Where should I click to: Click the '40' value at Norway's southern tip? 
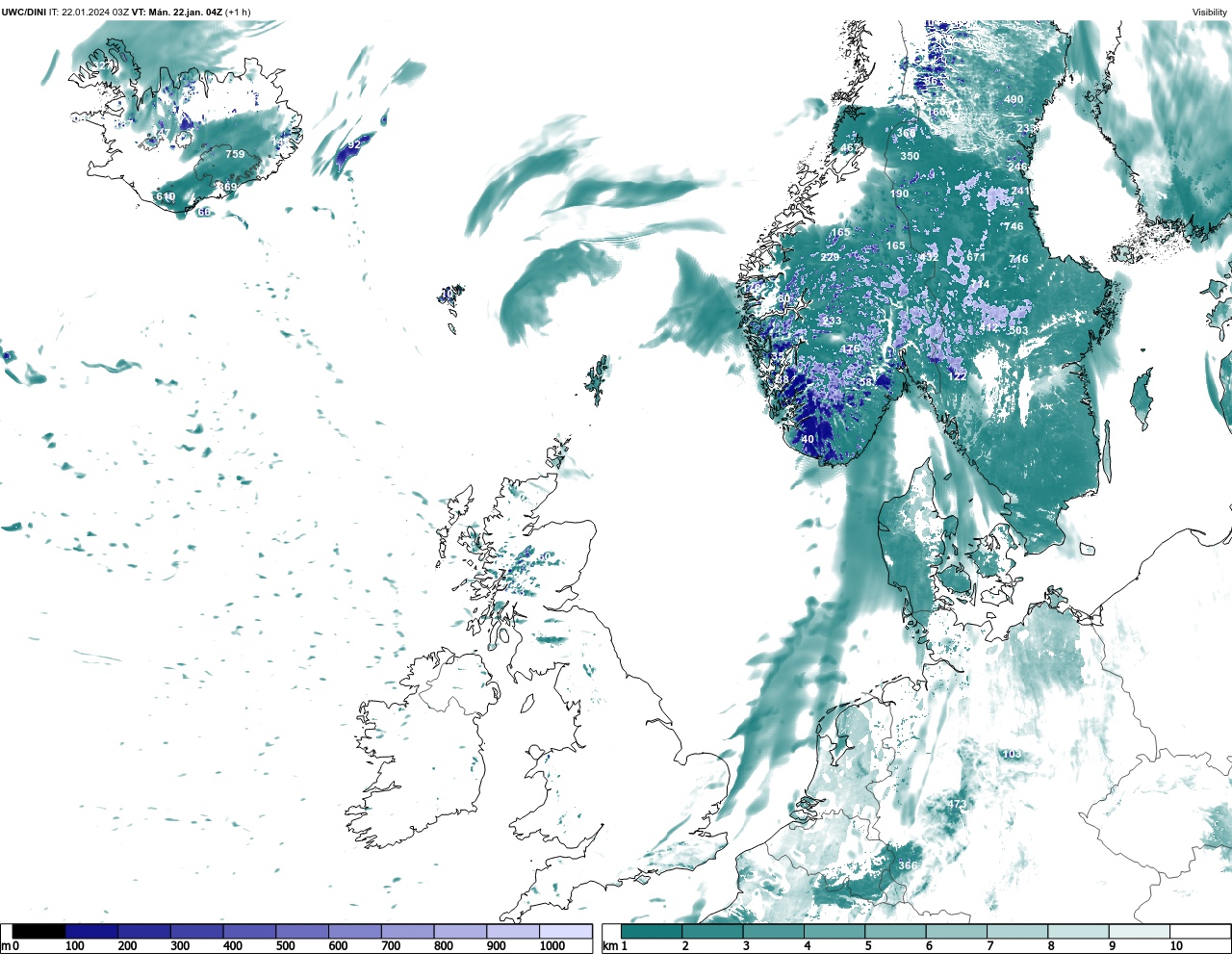[808, 439]
